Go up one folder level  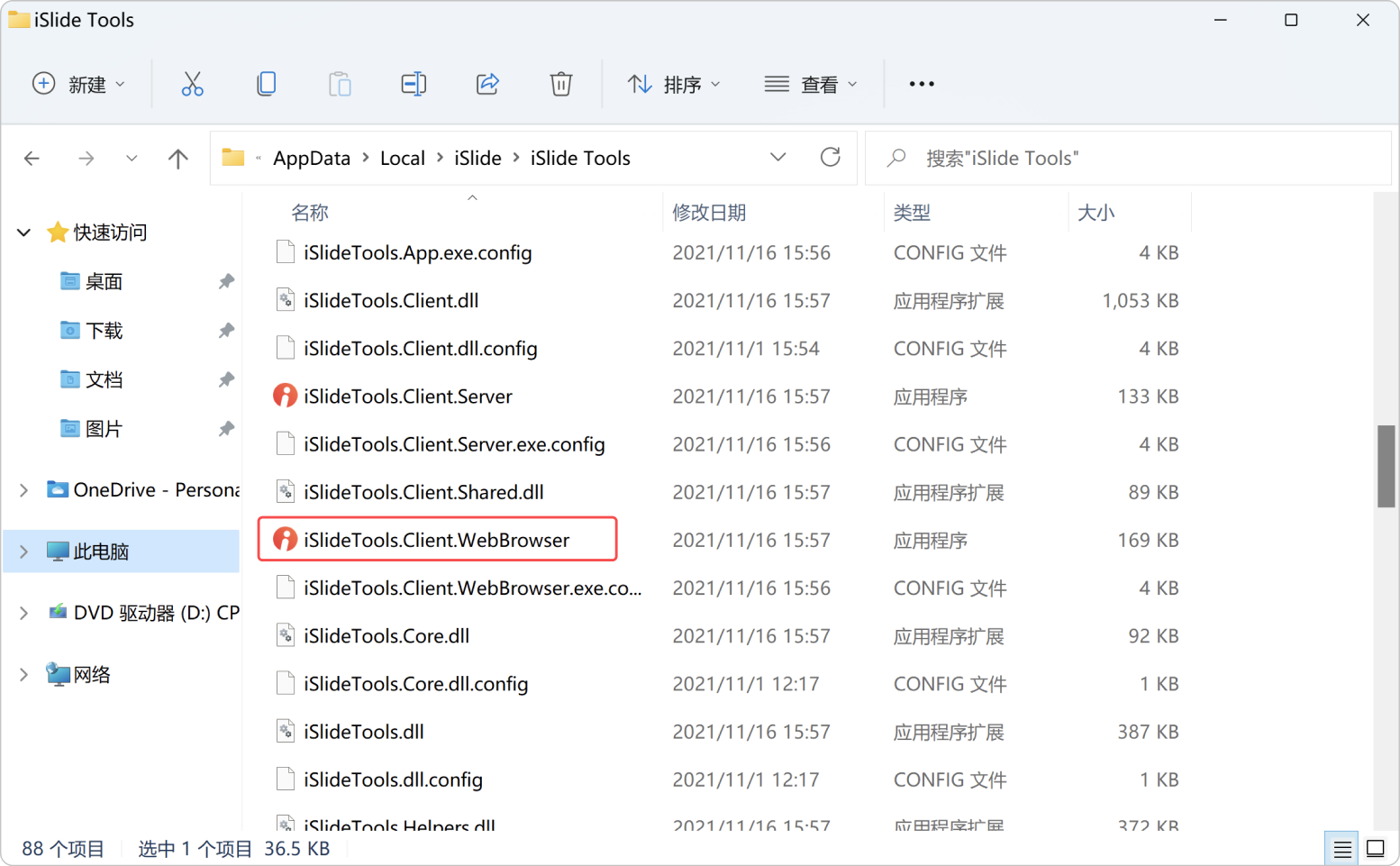click(x=178, y=159)
